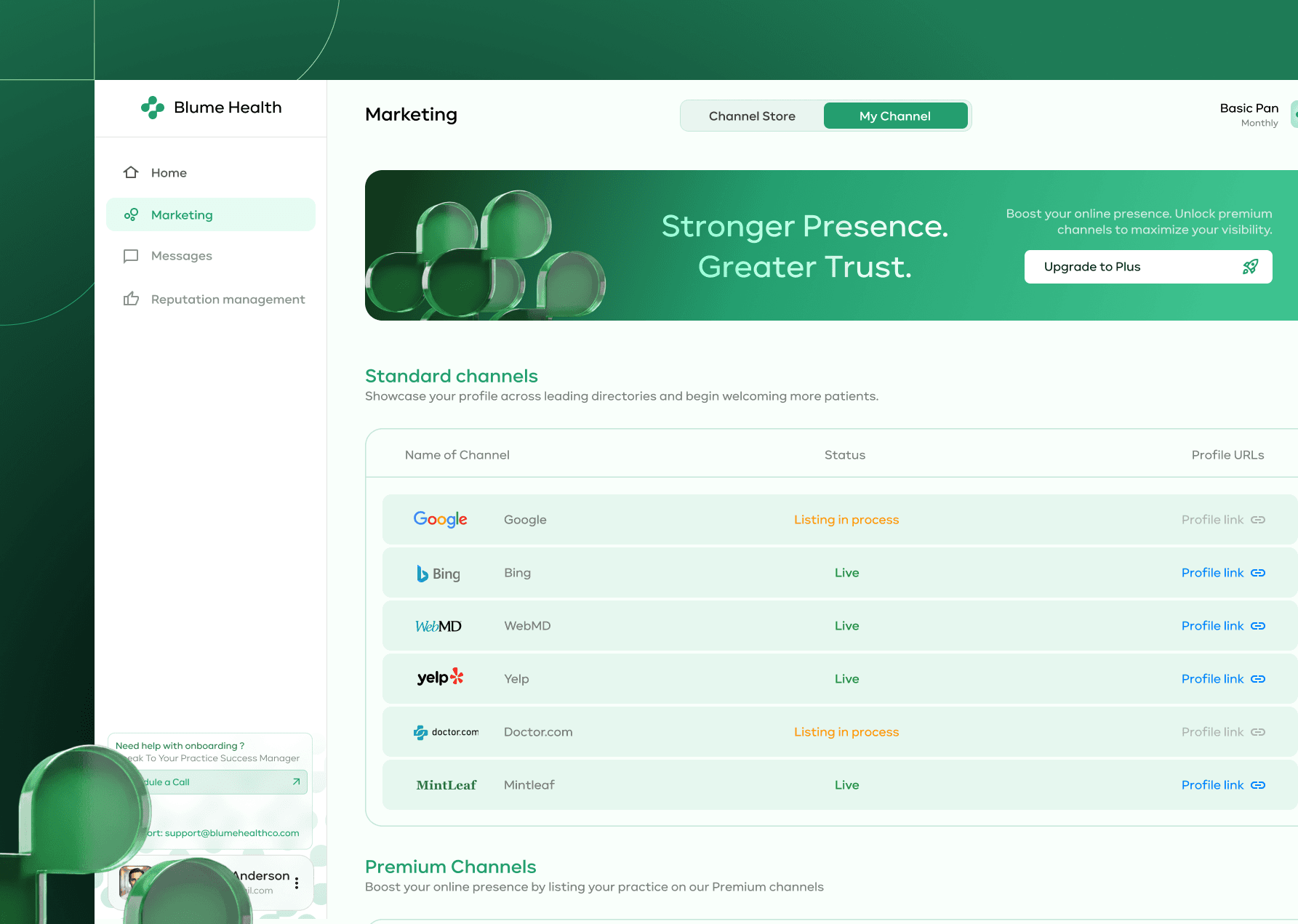This screenshot has height=924, width=1298.
Task: Open the Mintleaf Profile link
Action: point(1223,785)
